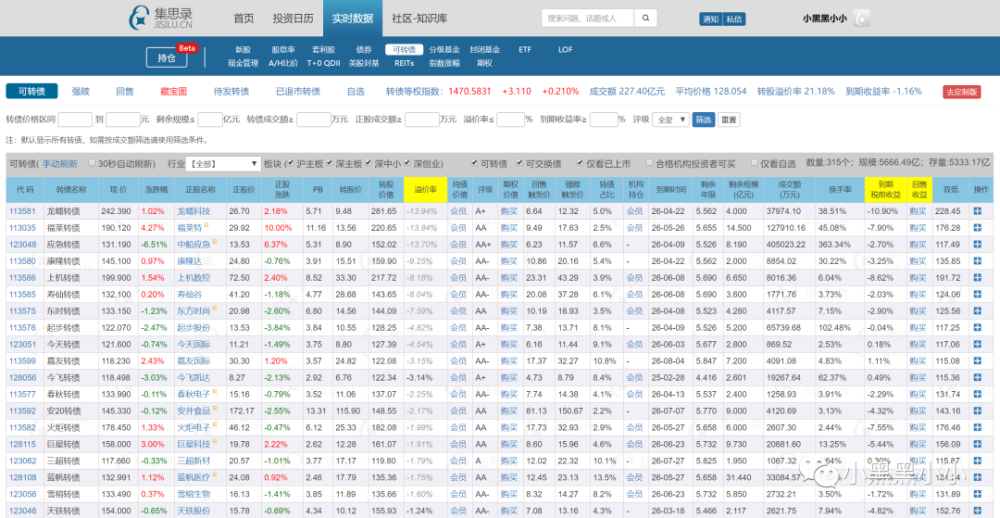
Task: Switch to the 藏宝图 tab
Action: (x=173, y=91)
